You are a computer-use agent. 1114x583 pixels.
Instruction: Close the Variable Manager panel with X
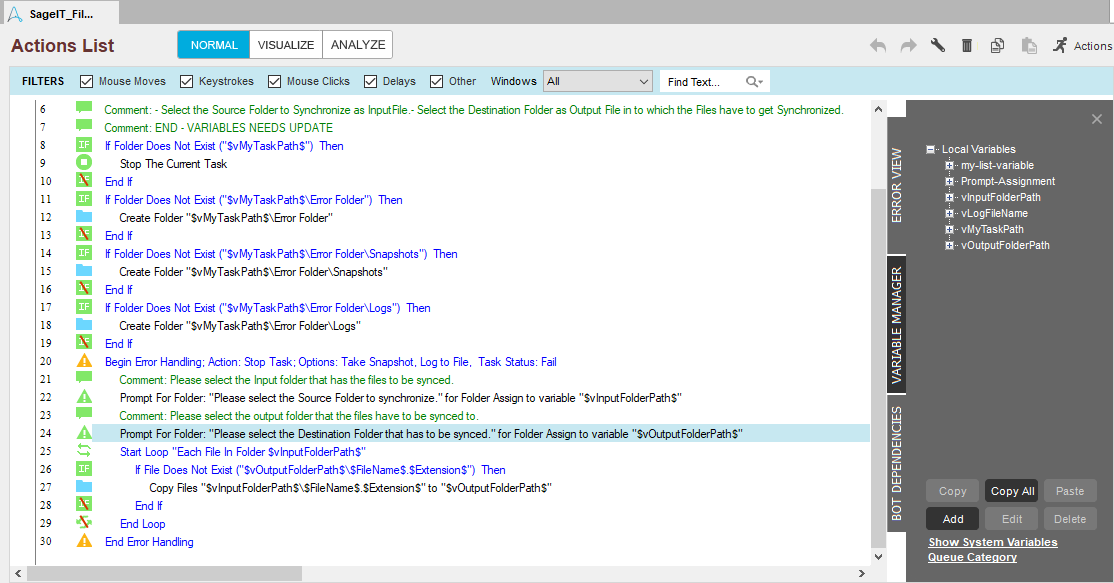[1096, 119]
